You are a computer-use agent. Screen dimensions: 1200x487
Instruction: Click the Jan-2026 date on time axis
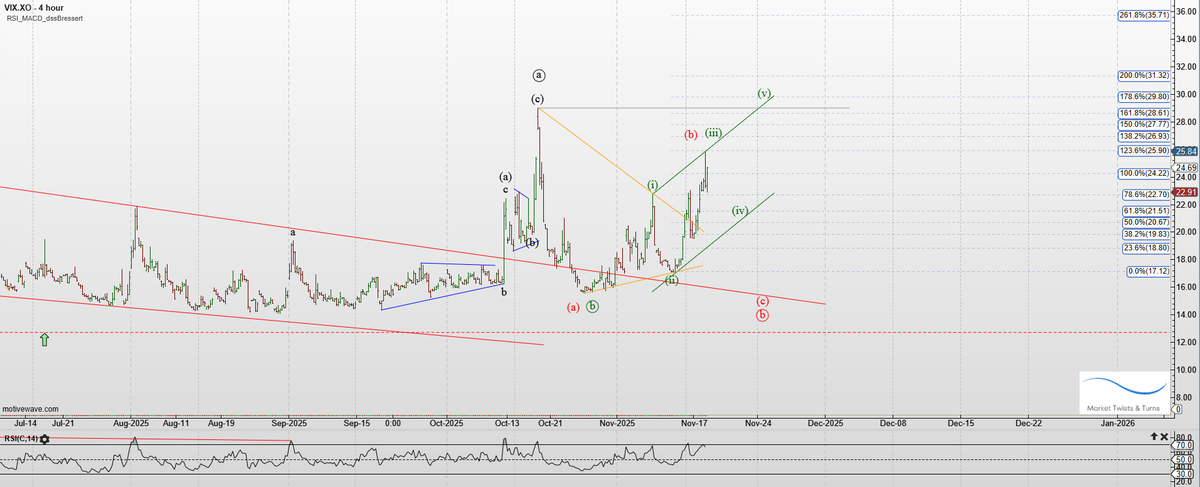click(1117, 423)
